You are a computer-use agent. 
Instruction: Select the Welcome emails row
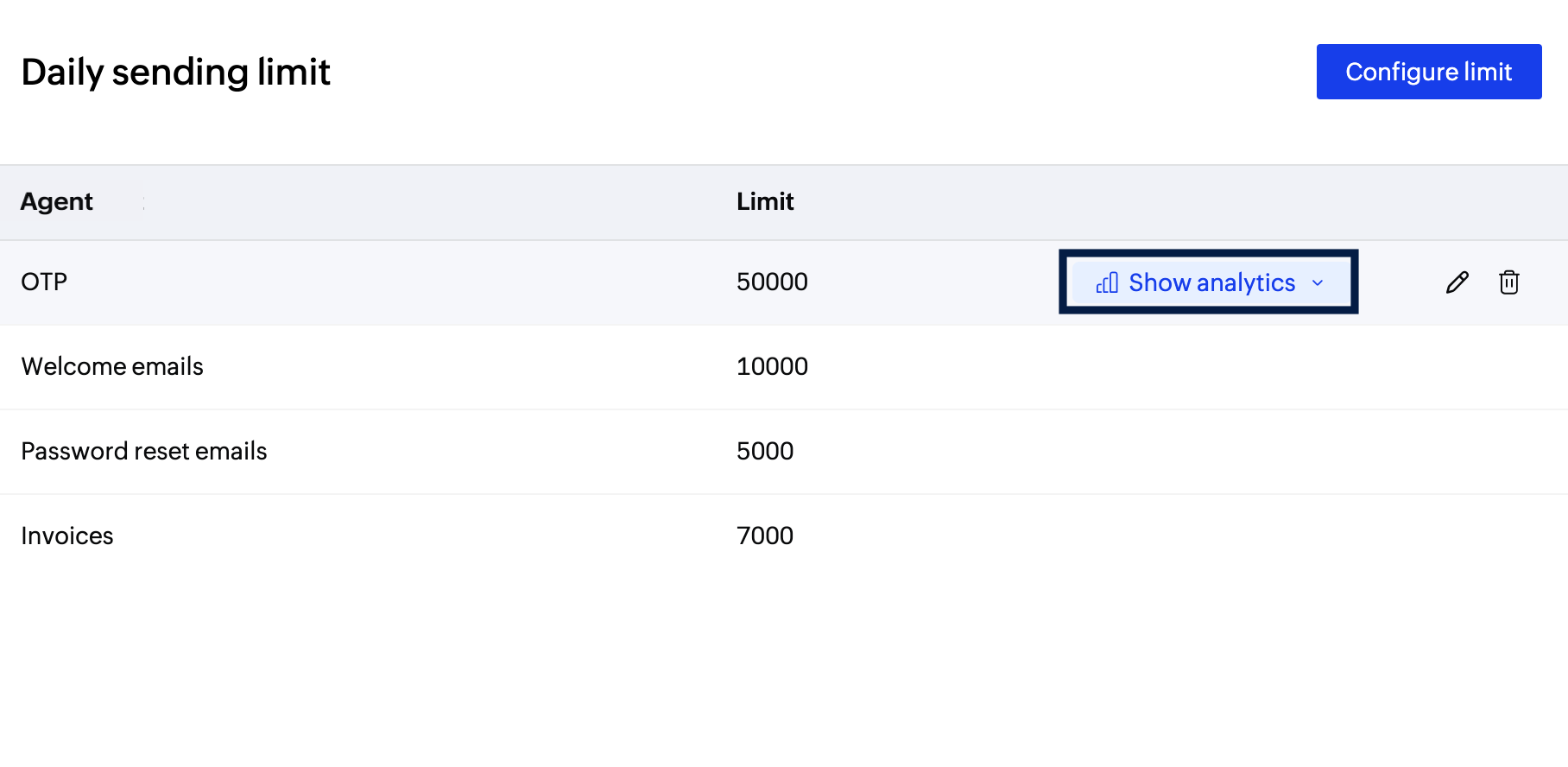(112, 366)
